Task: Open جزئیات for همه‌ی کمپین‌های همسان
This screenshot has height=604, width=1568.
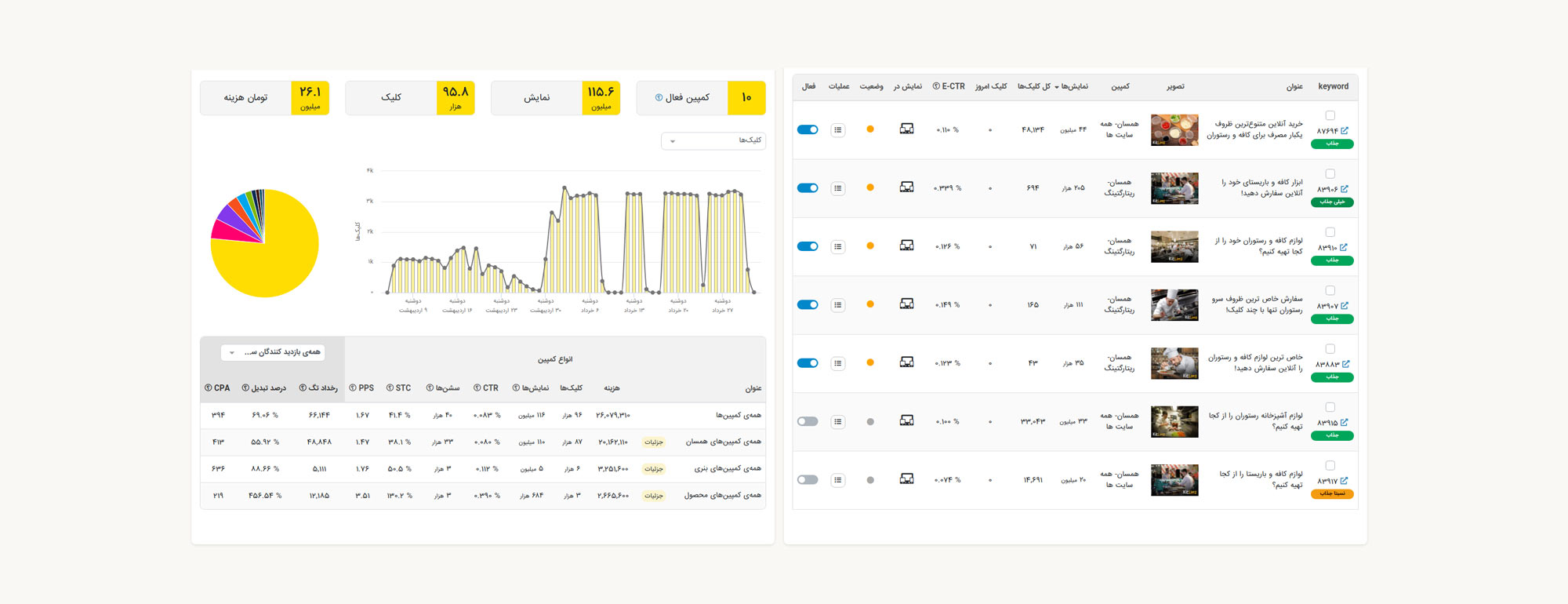Action: (x=653, y=442)
